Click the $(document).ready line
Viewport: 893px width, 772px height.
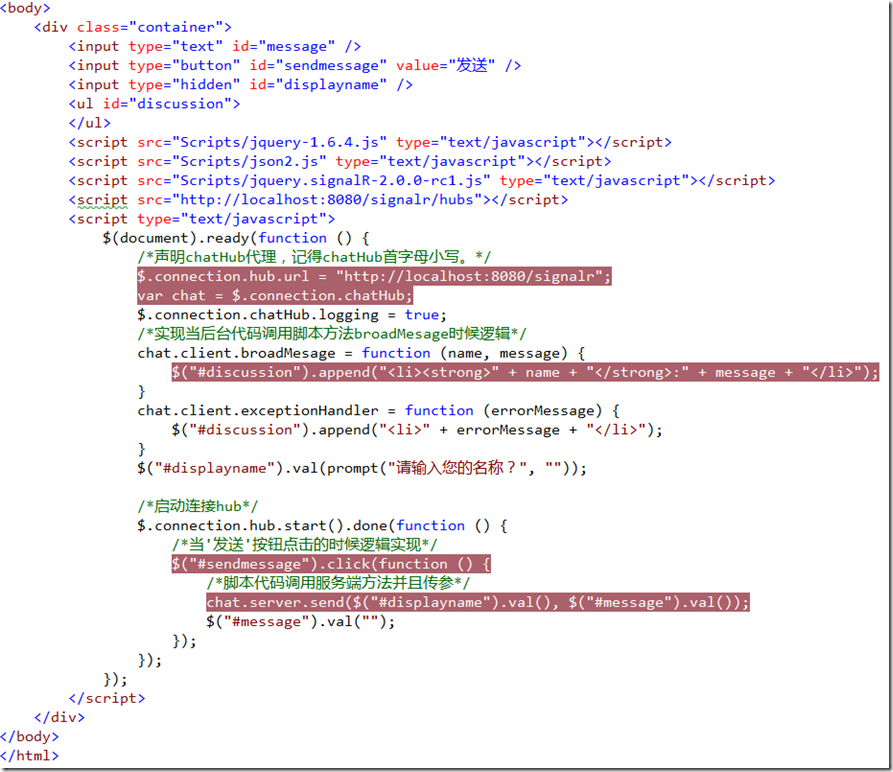[x=236, y=238]
